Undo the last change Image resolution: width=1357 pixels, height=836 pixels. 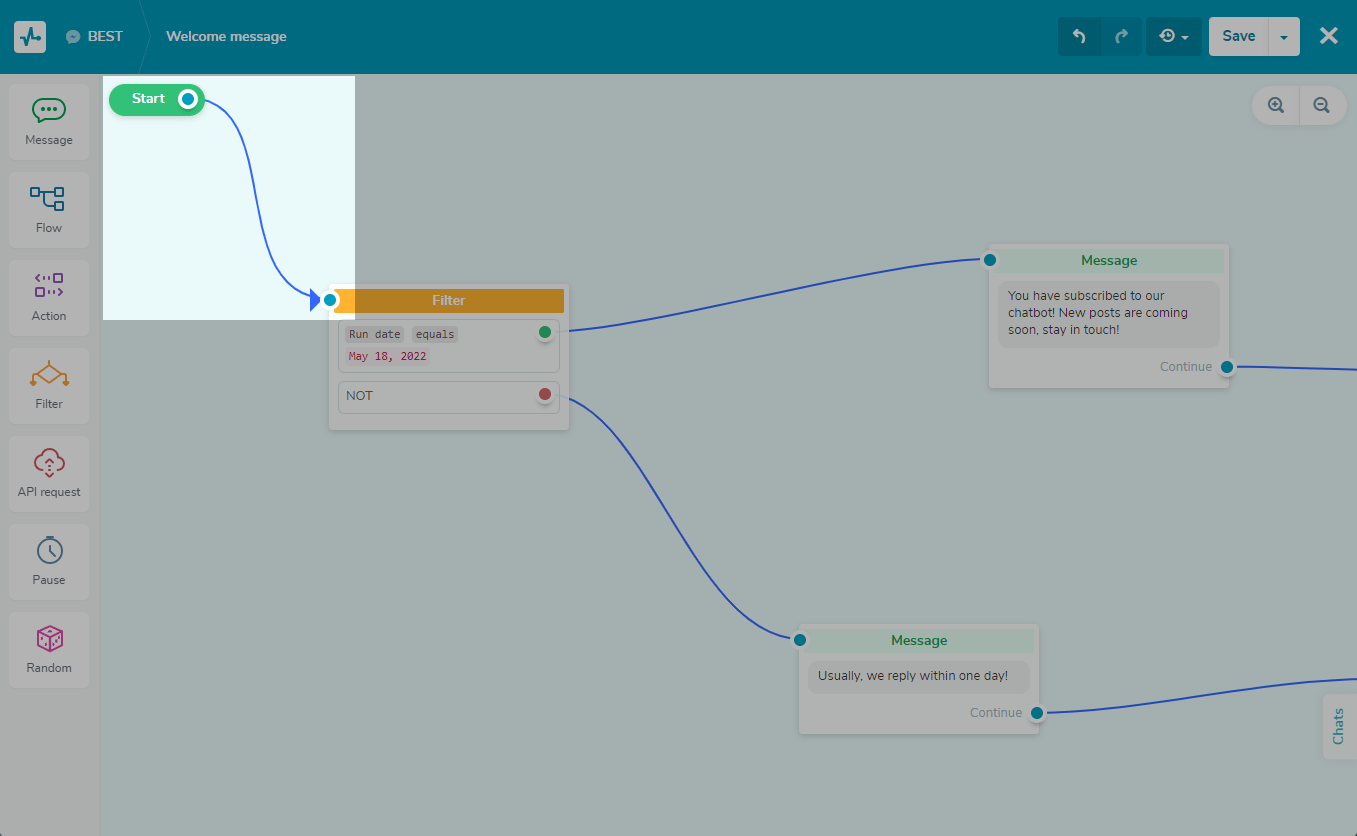(x=1079, y=37)
